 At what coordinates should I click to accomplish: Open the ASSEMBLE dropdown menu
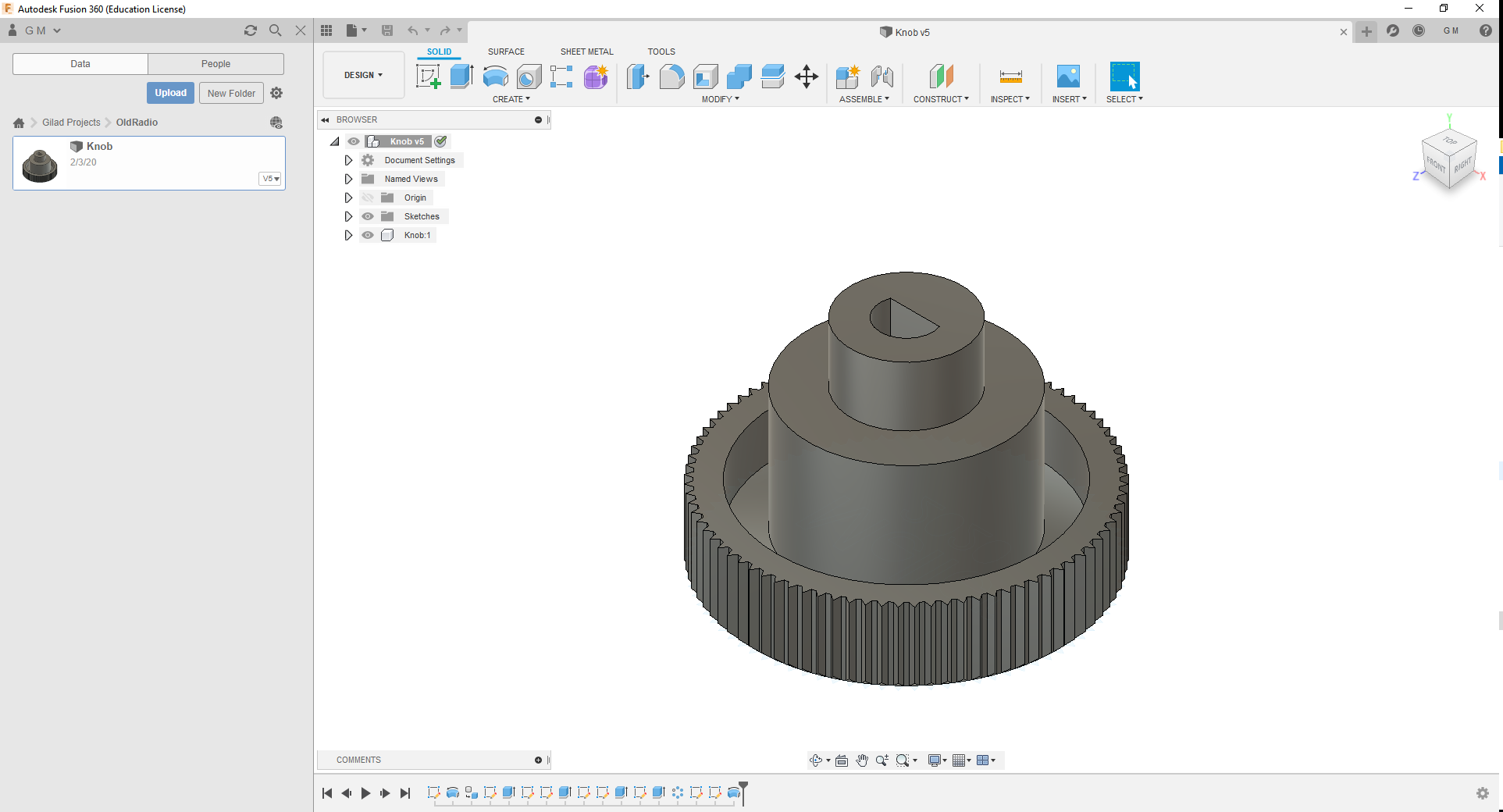coord(864,99)
